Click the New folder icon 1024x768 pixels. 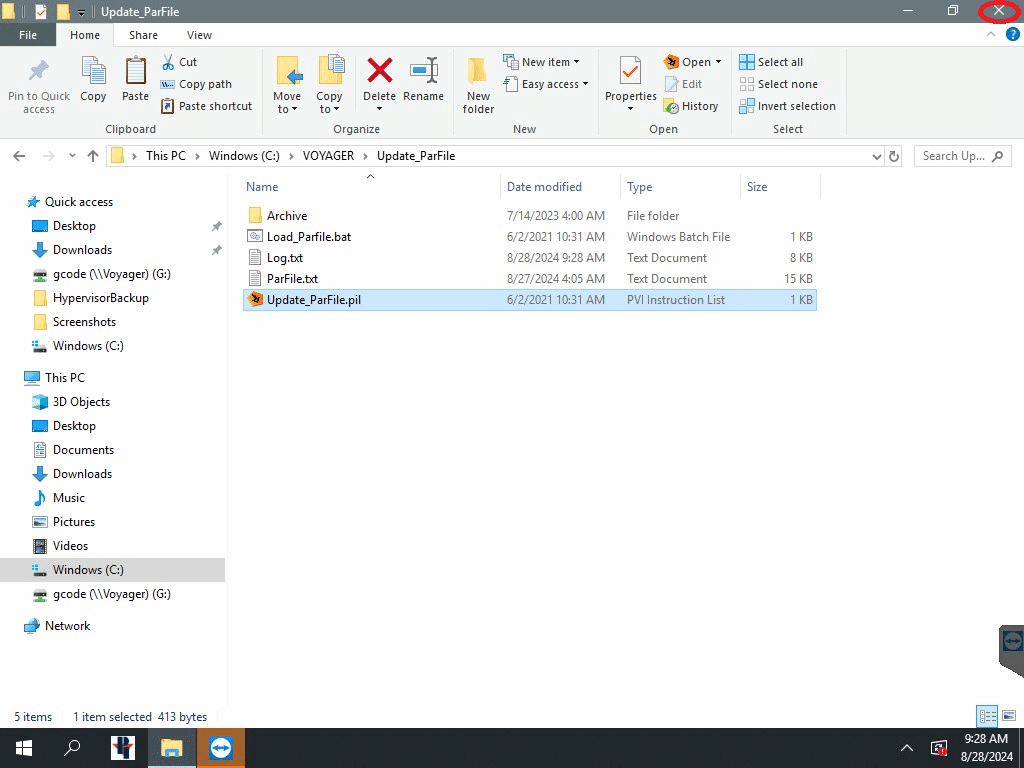point(478,85)
